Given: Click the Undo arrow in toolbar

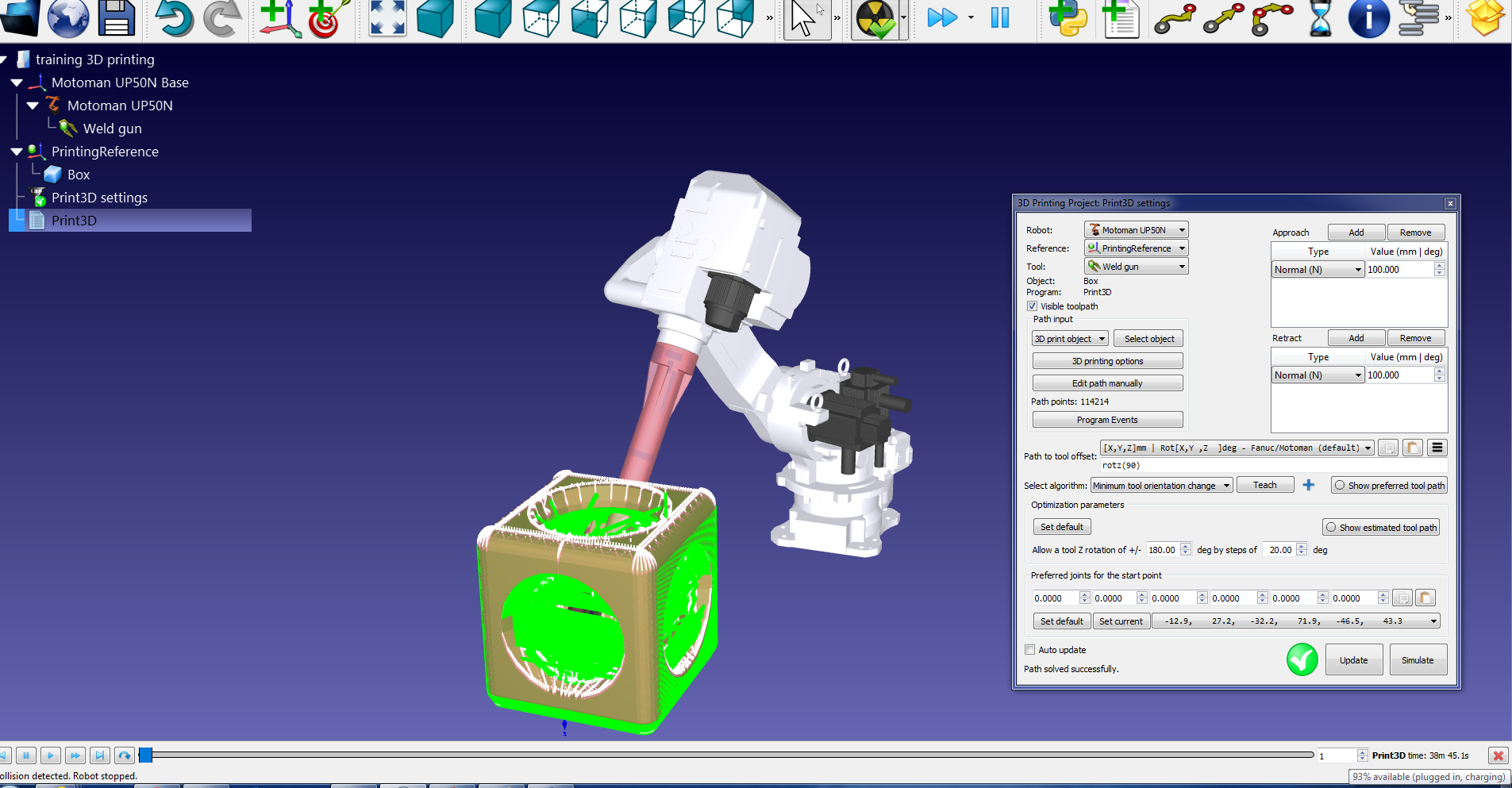Looking at the screenshot, I should (172, 18).
